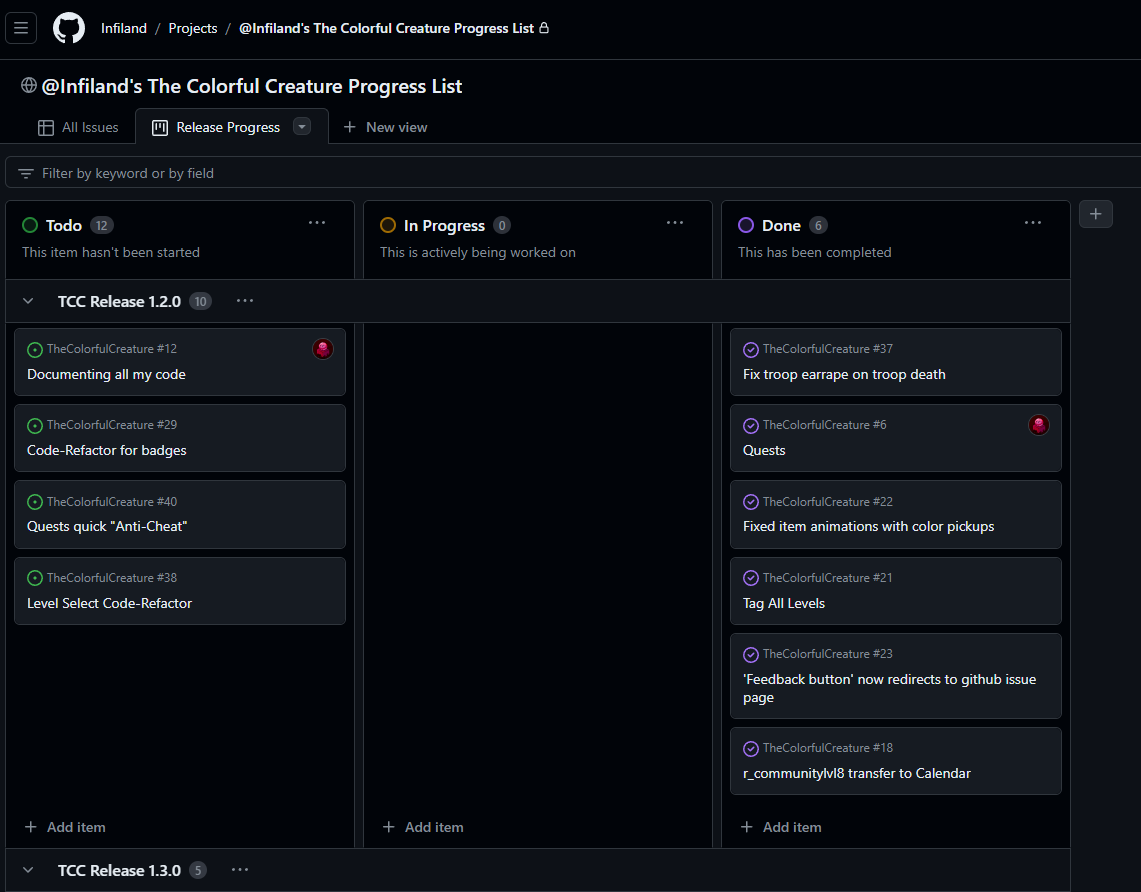Click the lock icon after the project title
This screenshot has width=1141, height=892.
click(544, 27)
